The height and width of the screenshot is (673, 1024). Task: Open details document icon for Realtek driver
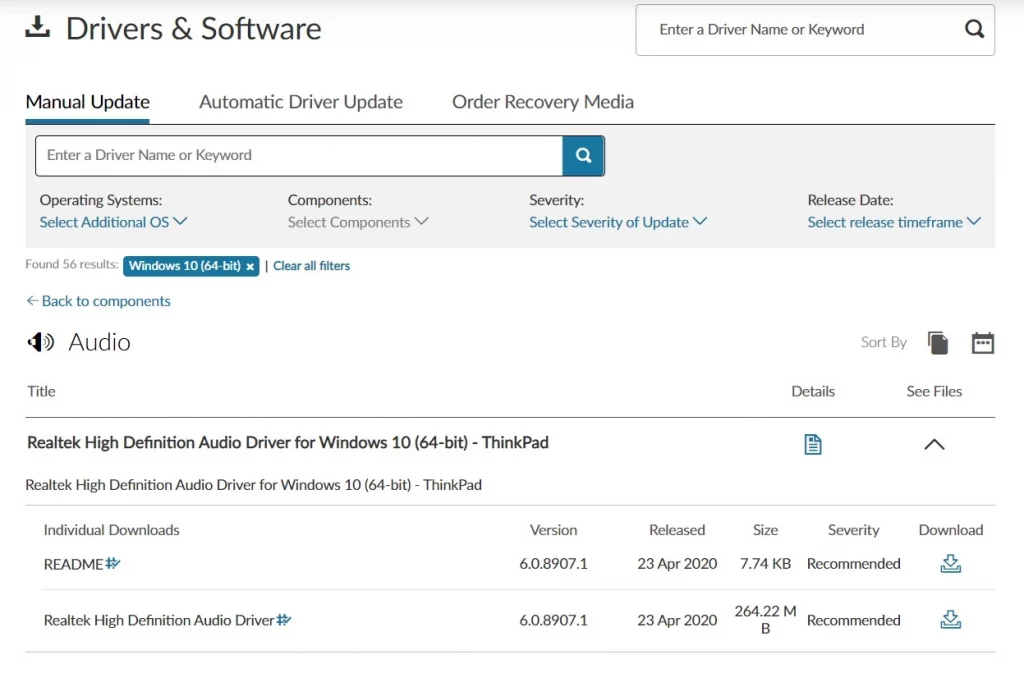[x=812, y=445]
